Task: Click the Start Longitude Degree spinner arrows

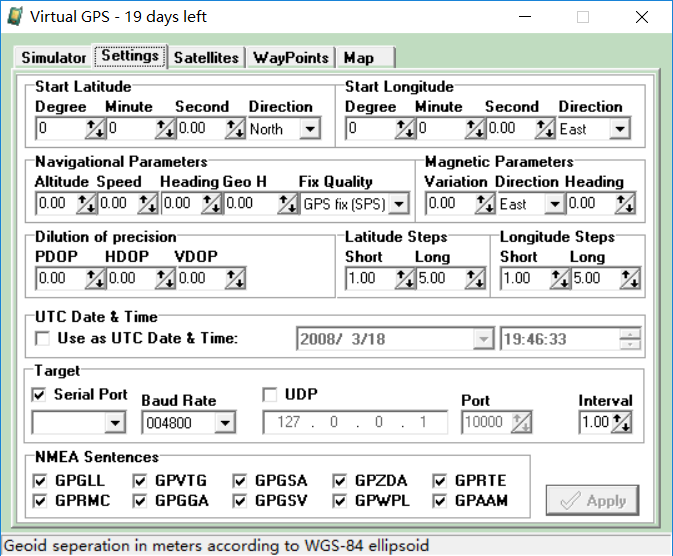Action: 405,128
